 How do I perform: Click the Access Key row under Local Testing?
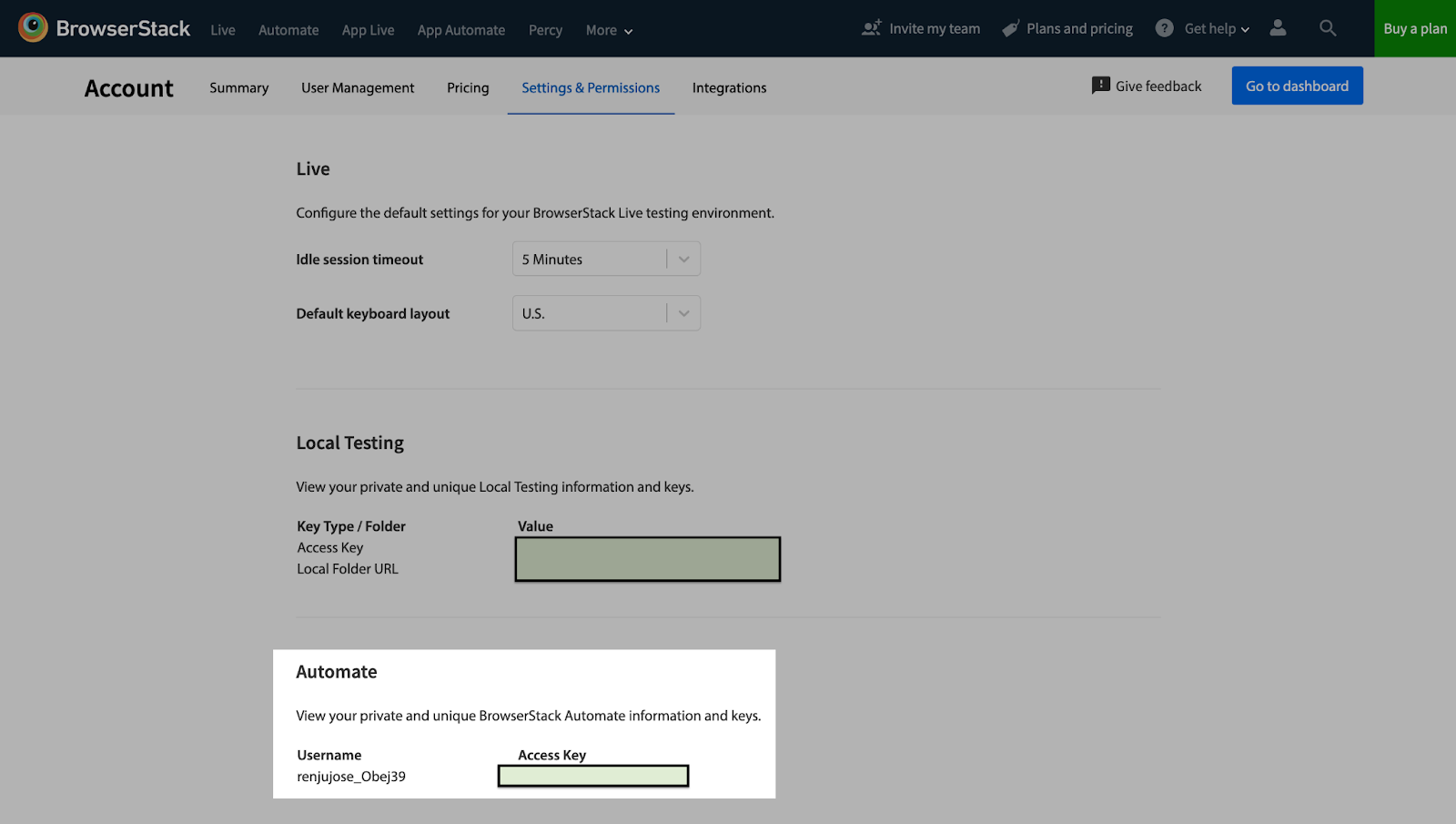330,547
